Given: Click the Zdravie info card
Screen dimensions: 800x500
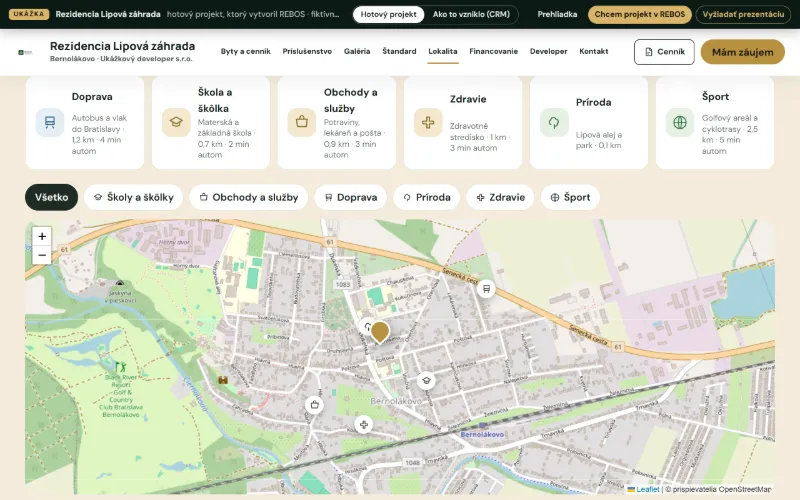Looking at the screenshot, I should pyautogui.click(x=463, y=122).
